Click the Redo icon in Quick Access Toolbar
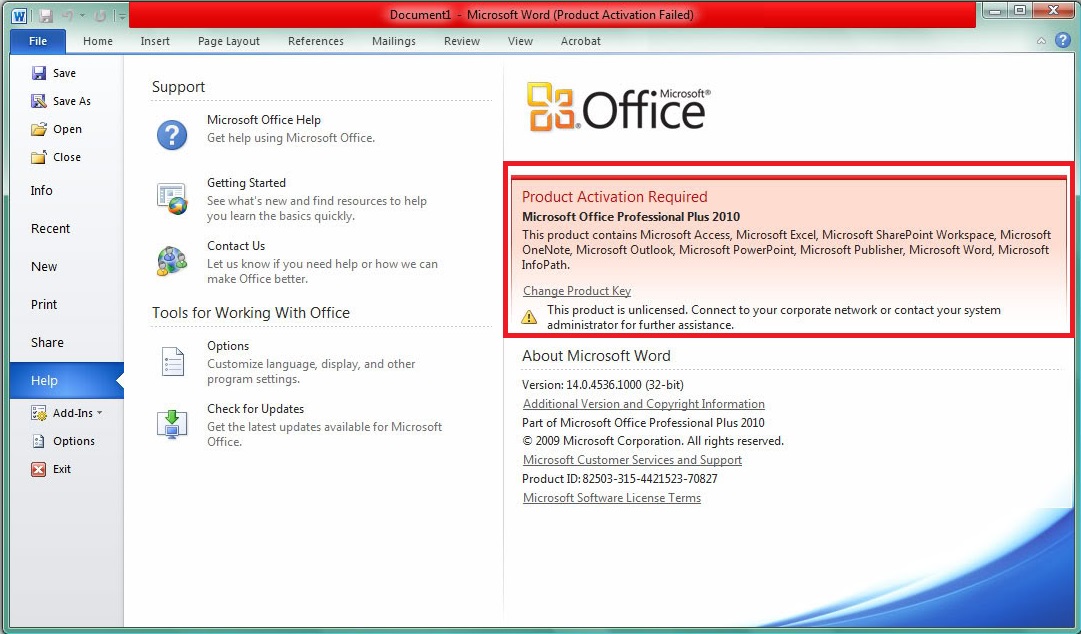1081x634 pixels. coord(101,15)
